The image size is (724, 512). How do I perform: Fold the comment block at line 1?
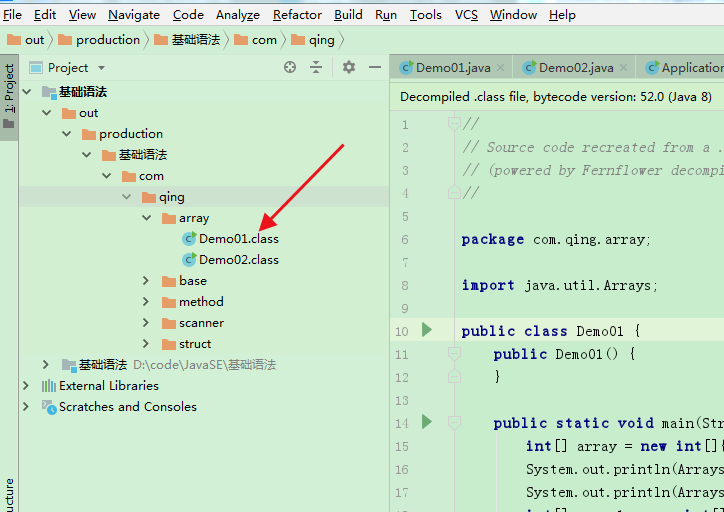(x=454, y=124)
